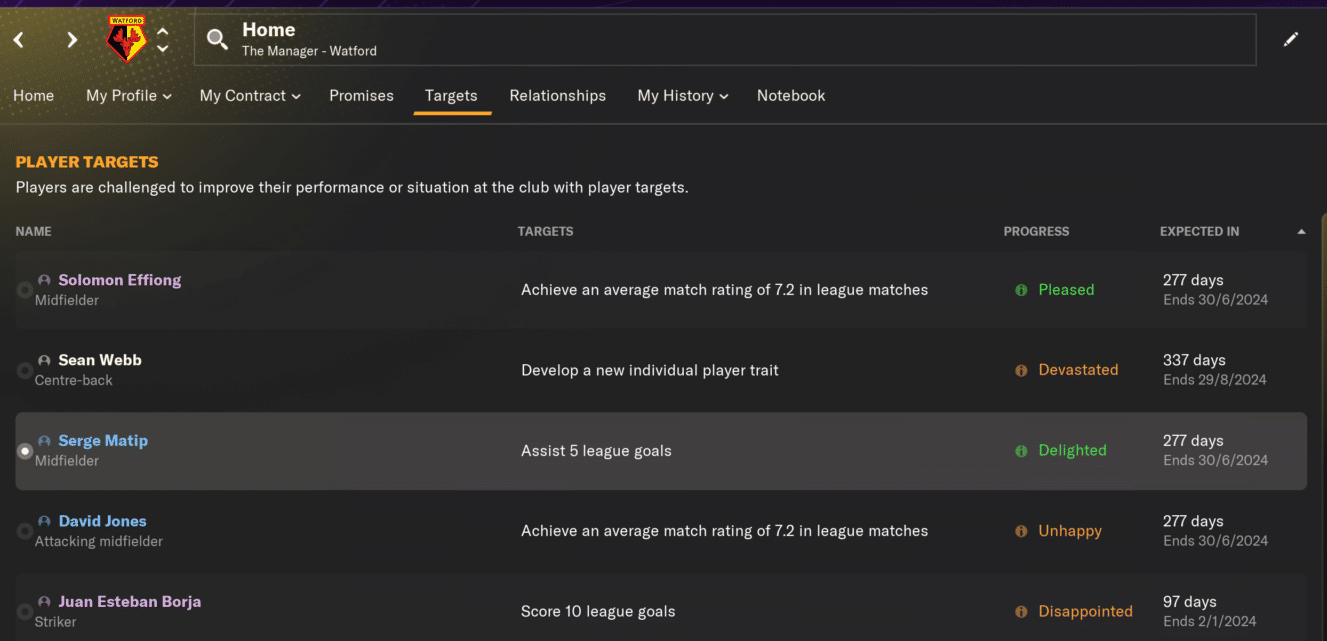This screenshot has height=641, width=1327.
Task: Click the search magnifier icon
Action: [x=217, y=40]
